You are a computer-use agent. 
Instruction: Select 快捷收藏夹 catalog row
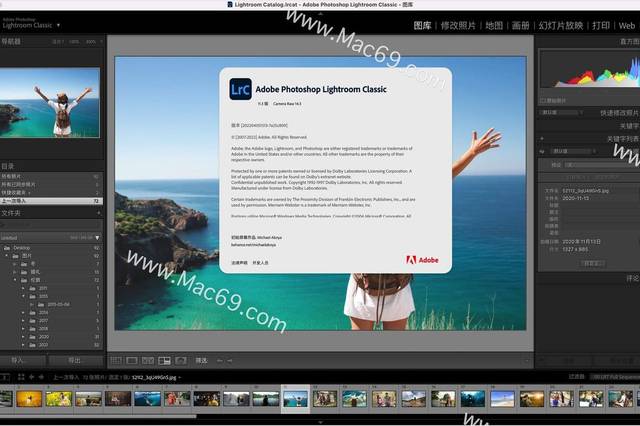pyautogui.click(x=51, y=193)
